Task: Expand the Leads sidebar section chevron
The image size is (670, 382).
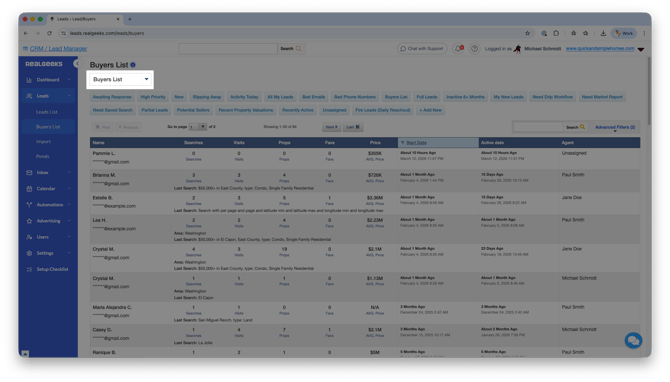Action: 69,96
